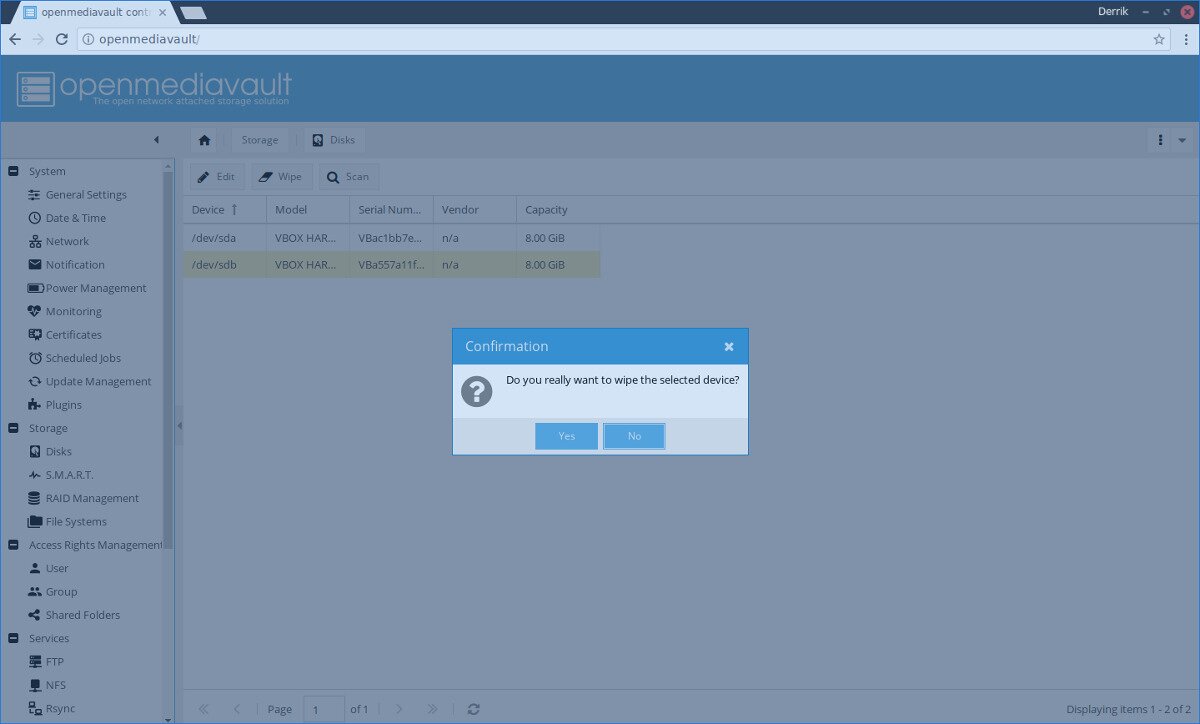Viewport: 1200px width, 724px height.
Task: Click the Home icon in breadcrumb
Action: coord(205,140)
